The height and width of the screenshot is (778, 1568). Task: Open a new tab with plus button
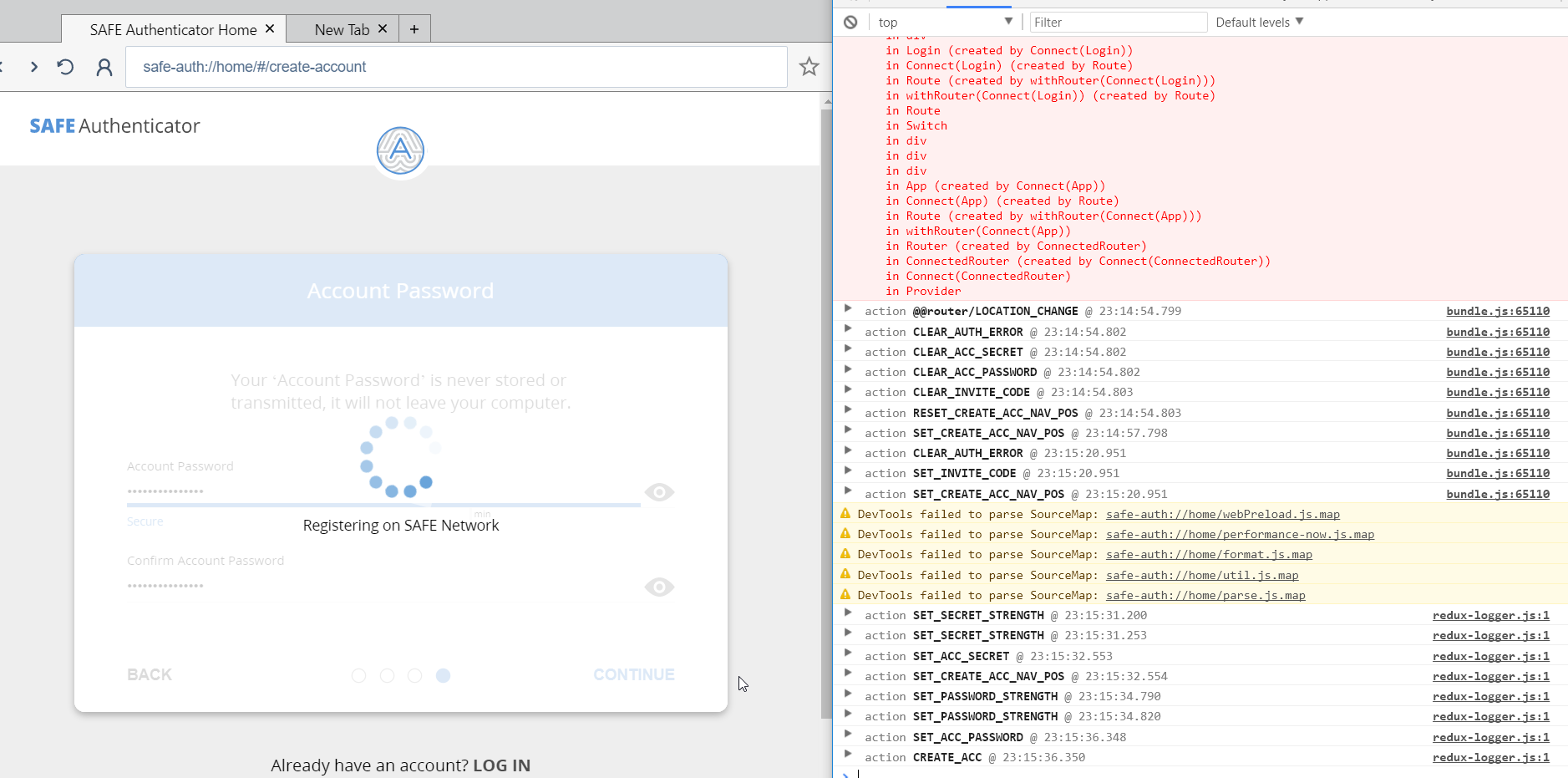click(x=414, y=29)
